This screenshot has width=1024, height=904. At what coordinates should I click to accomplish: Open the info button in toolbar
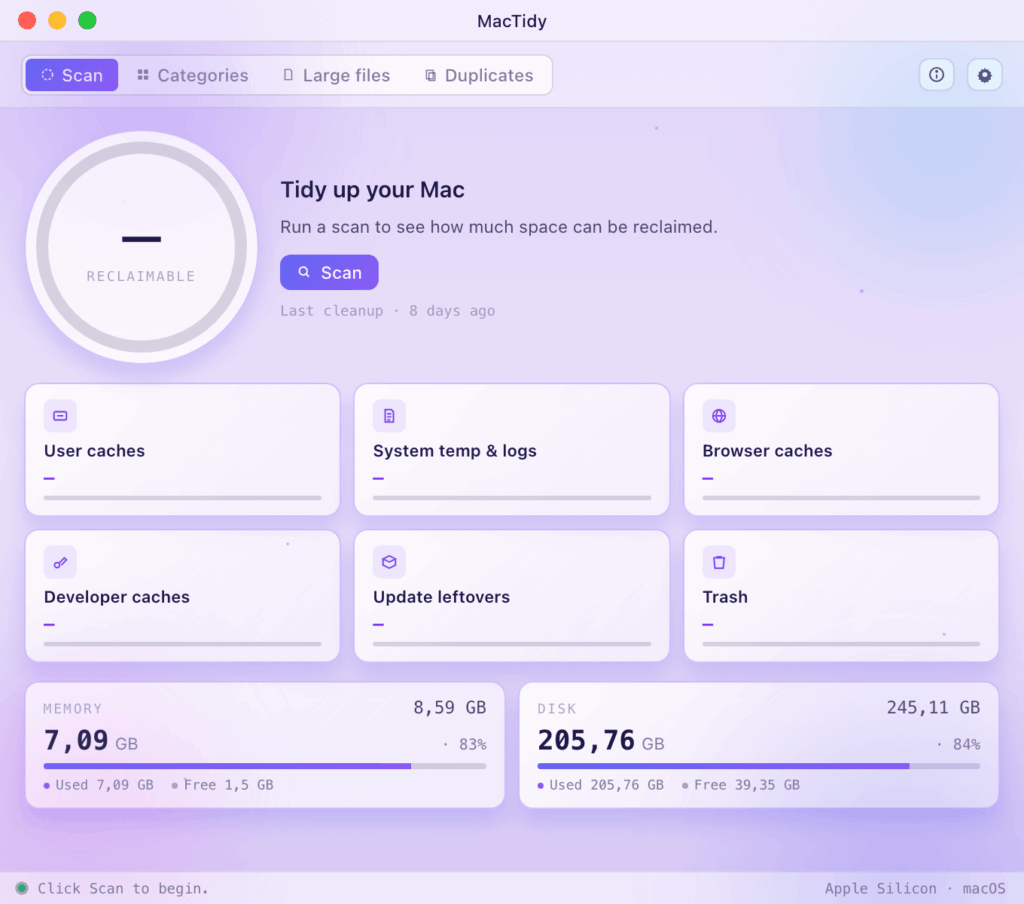point(936,75)
